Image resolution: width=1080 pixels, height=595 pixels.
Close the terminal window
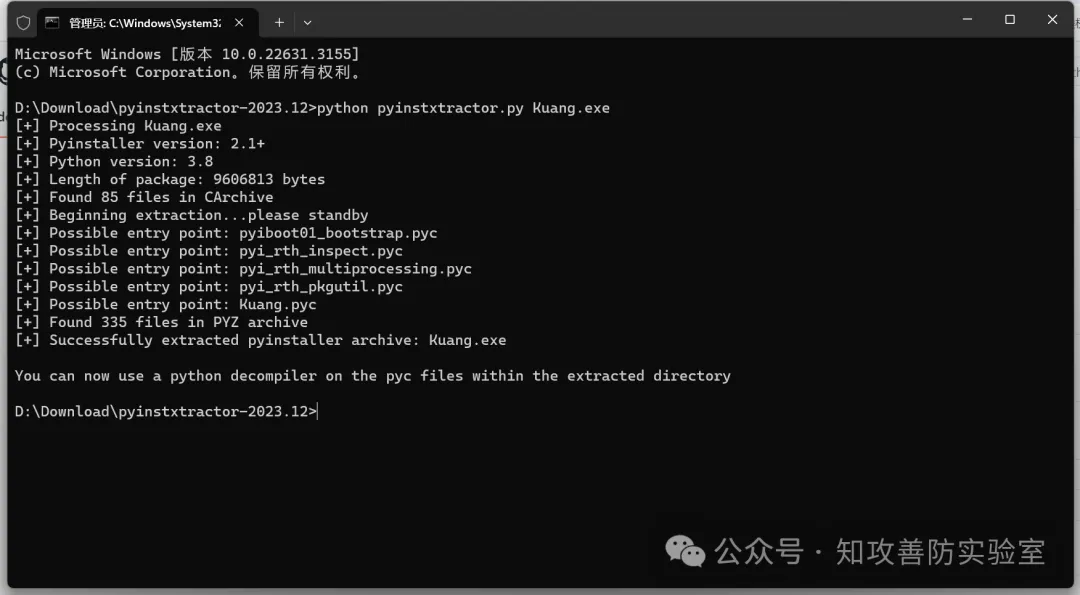point(1053,19)
